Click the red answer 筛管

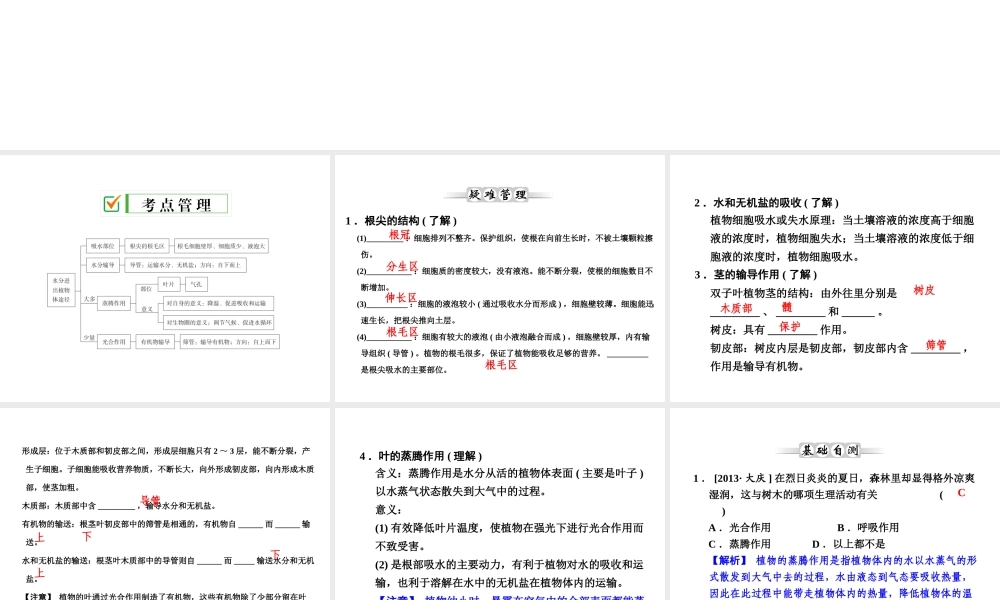936,345
